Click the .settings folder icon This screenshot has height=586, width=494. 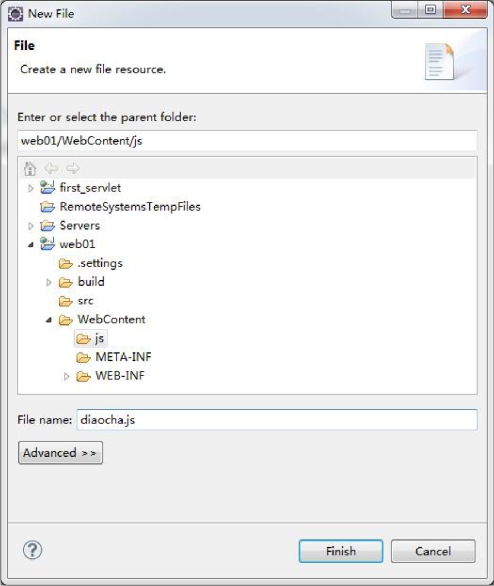tap(66, 263)
